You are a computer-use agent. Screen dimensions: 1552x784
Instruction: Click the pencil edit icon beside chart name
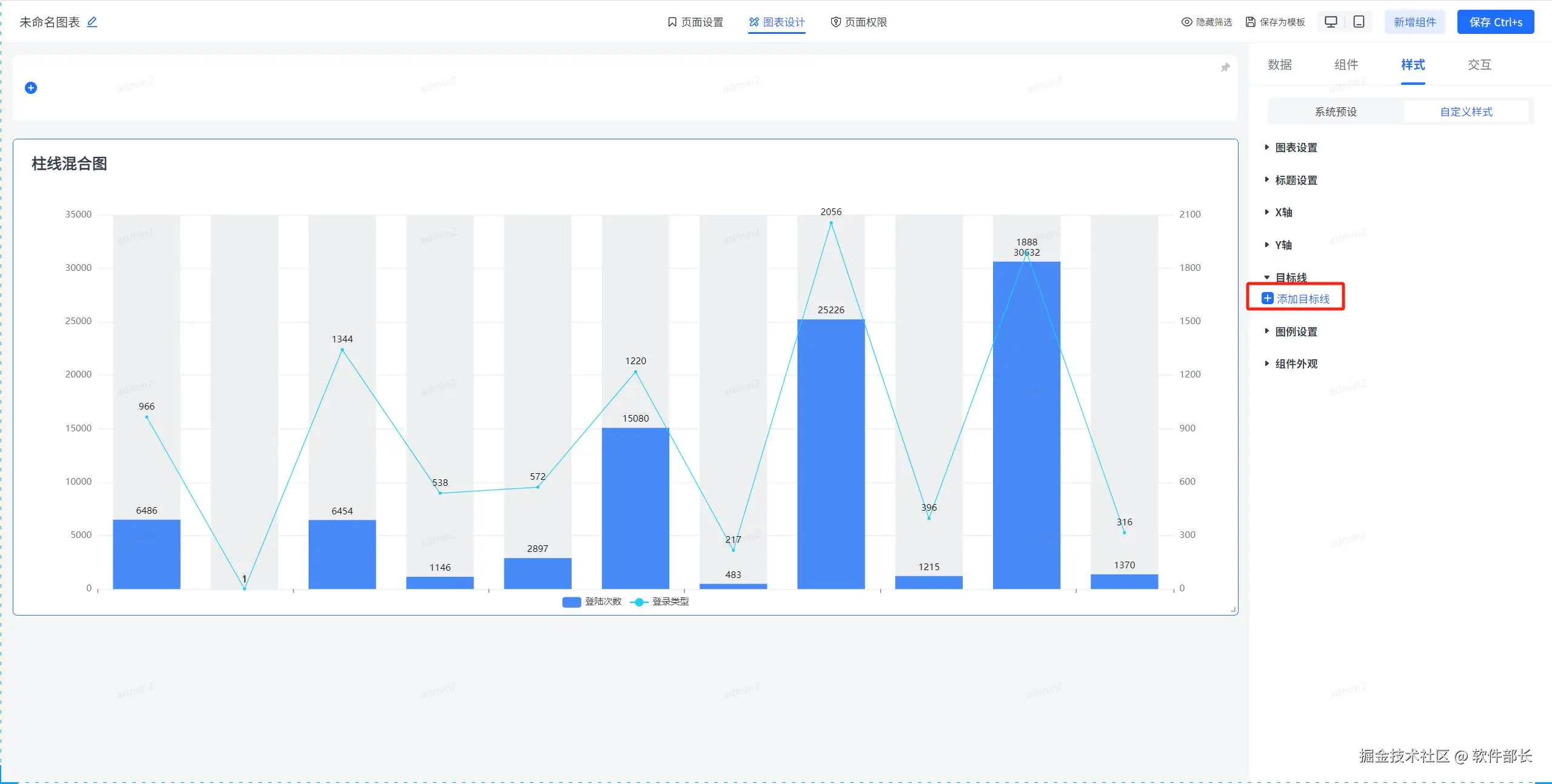point(92,22)
